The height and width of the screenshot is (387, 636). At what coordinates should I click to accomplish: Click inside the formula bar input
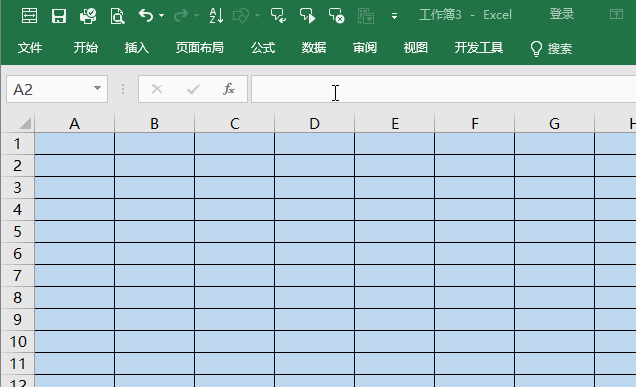443,89
